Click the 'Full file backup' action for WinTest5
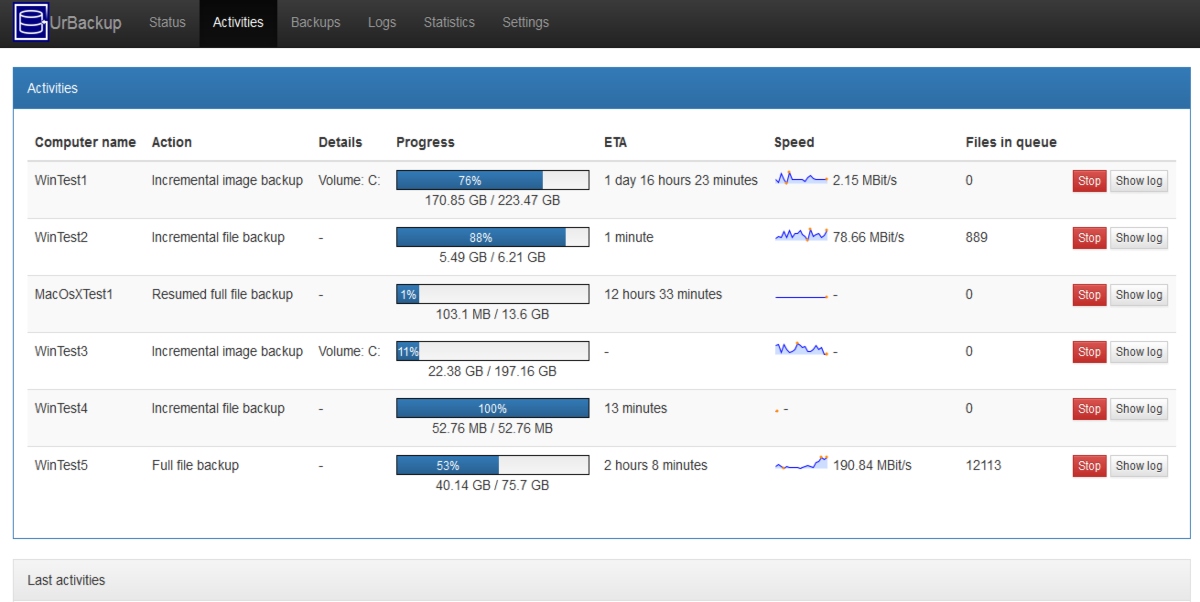The height and width of the screenshot is (602, 1200). pos(195,465)
